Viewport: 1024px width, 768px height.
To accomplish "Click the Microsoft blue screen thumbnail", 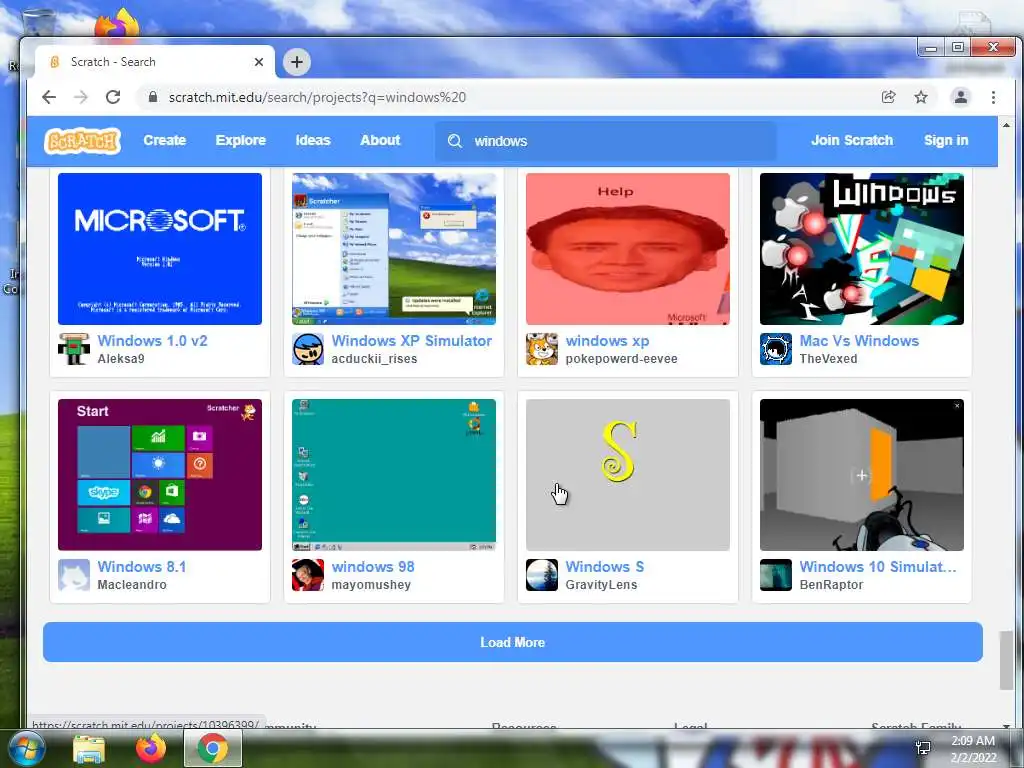I will [160, 249].
